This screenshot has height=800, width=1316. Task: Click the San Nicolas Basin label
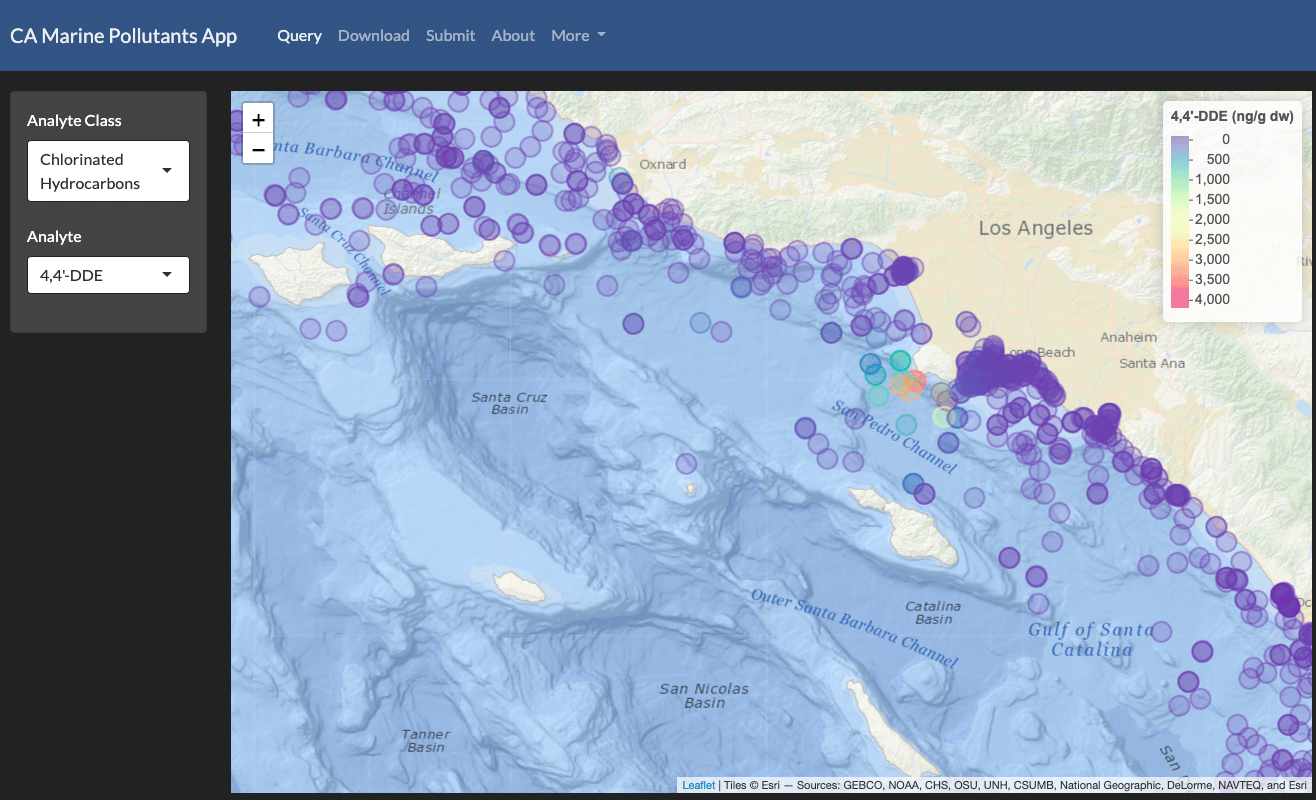coord(704,695)
